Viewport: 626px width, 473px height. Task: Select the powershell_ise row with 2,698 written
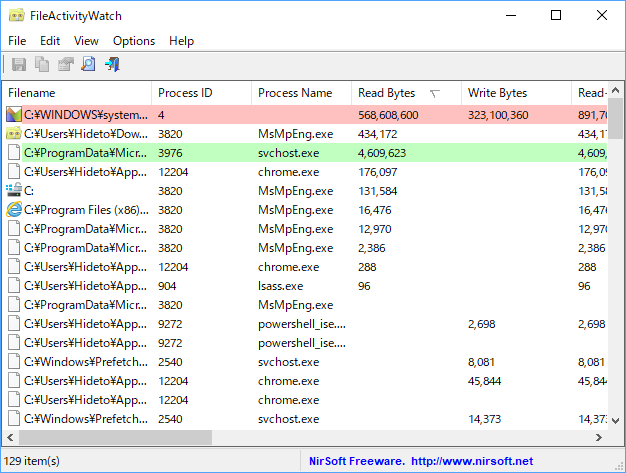305,324
